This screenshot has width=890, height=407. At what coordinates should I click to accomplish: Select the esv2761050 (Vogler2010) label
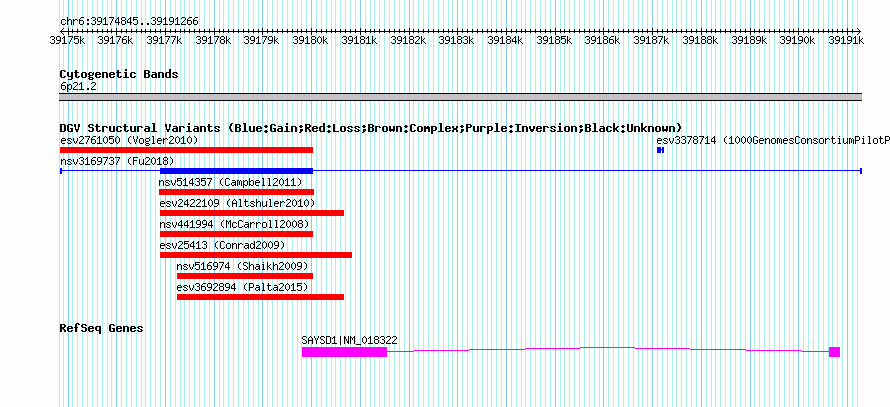[129, 140]
